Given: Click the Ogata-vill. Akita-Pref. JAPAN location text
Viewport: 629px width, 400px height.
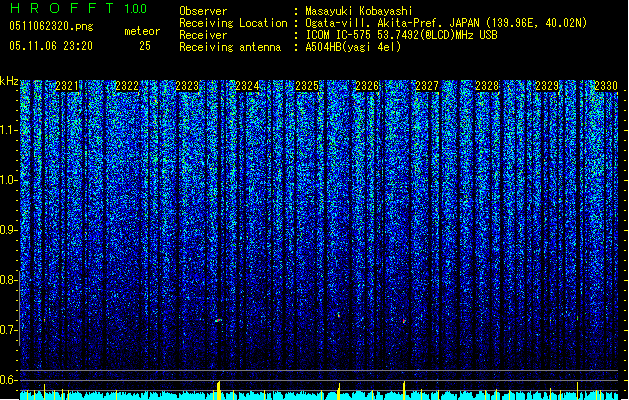Looking at the screenshot, I should [446, 23].
